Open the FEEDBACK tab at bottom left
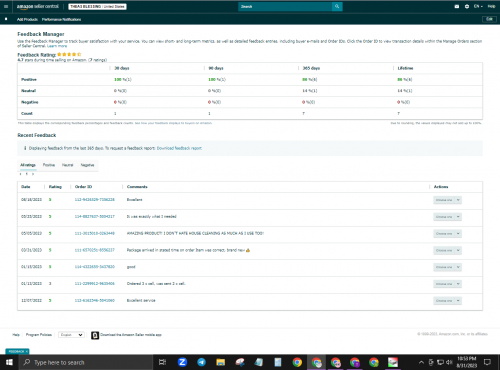500x370 pixels. coord(17,351)
